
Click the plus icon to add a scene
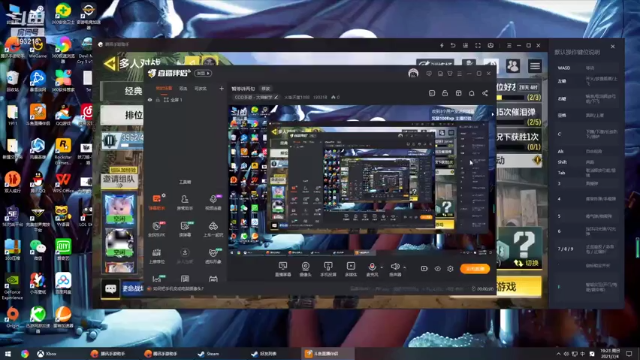tap(221, 89)
